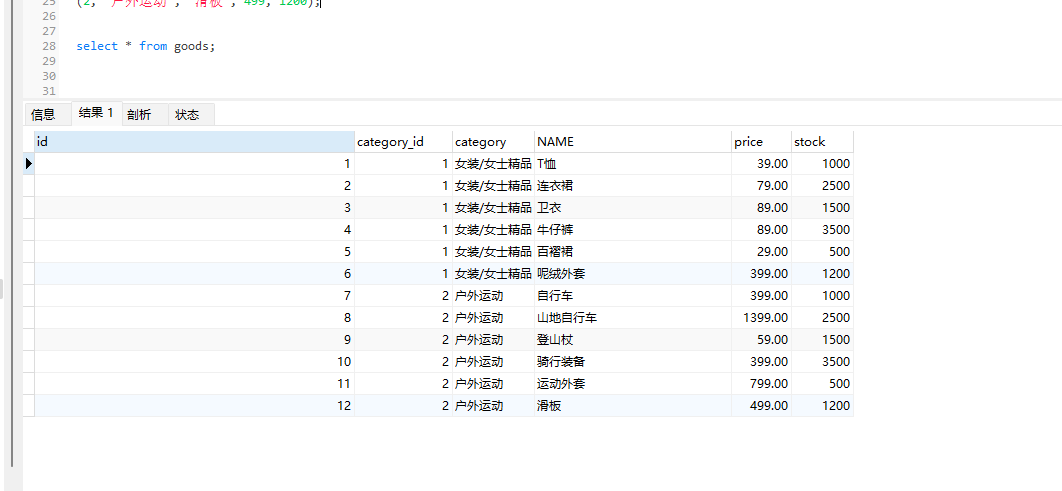Select the id column header
The image size is (1062, 491).
pos(194,142)
